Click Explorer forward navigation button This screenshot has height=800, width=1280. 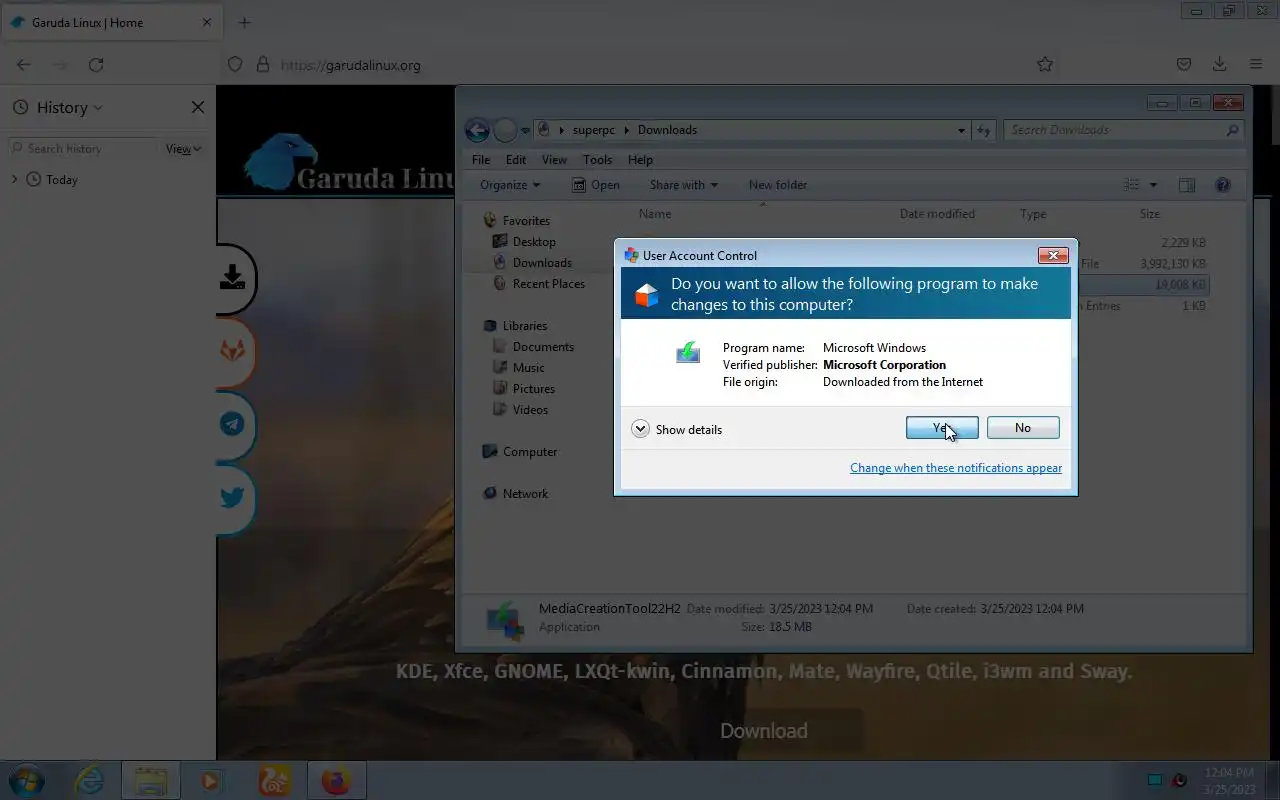pos(505,130)
